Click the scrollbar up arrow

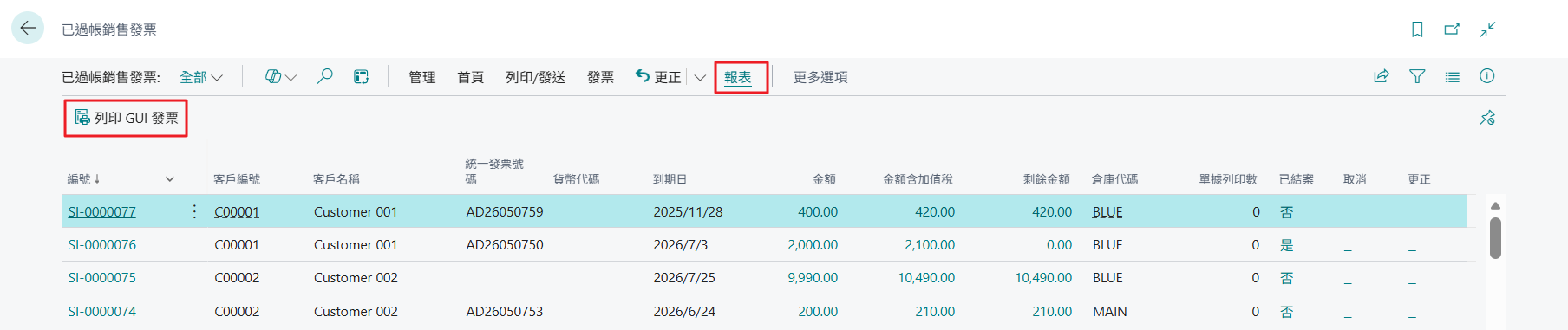[x=1495, y=205]
